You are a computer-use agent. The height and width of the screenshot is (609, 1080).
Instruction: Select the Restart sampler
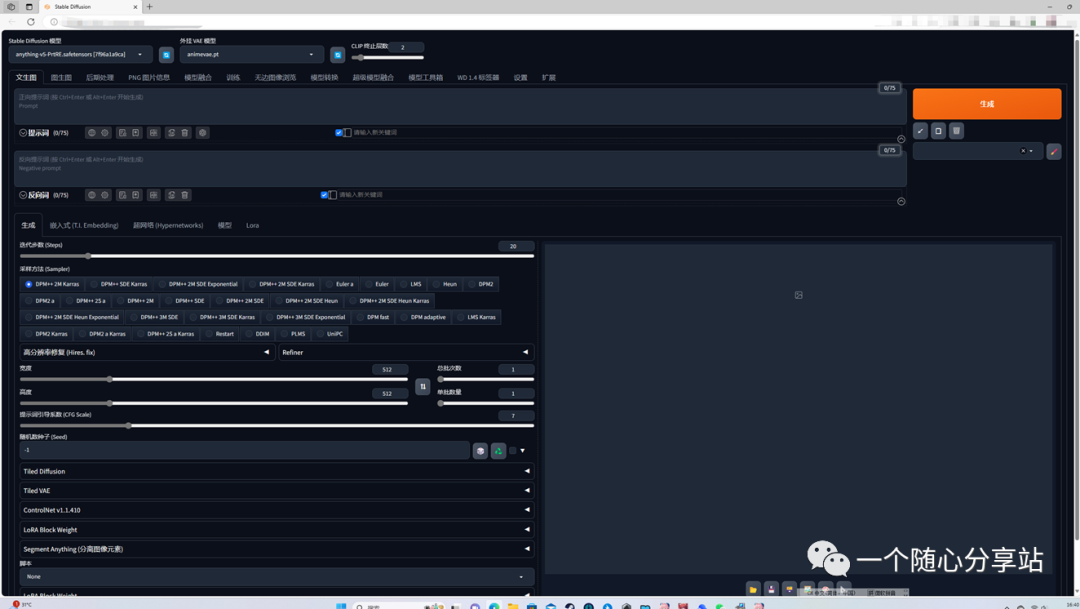coord(220,333)
